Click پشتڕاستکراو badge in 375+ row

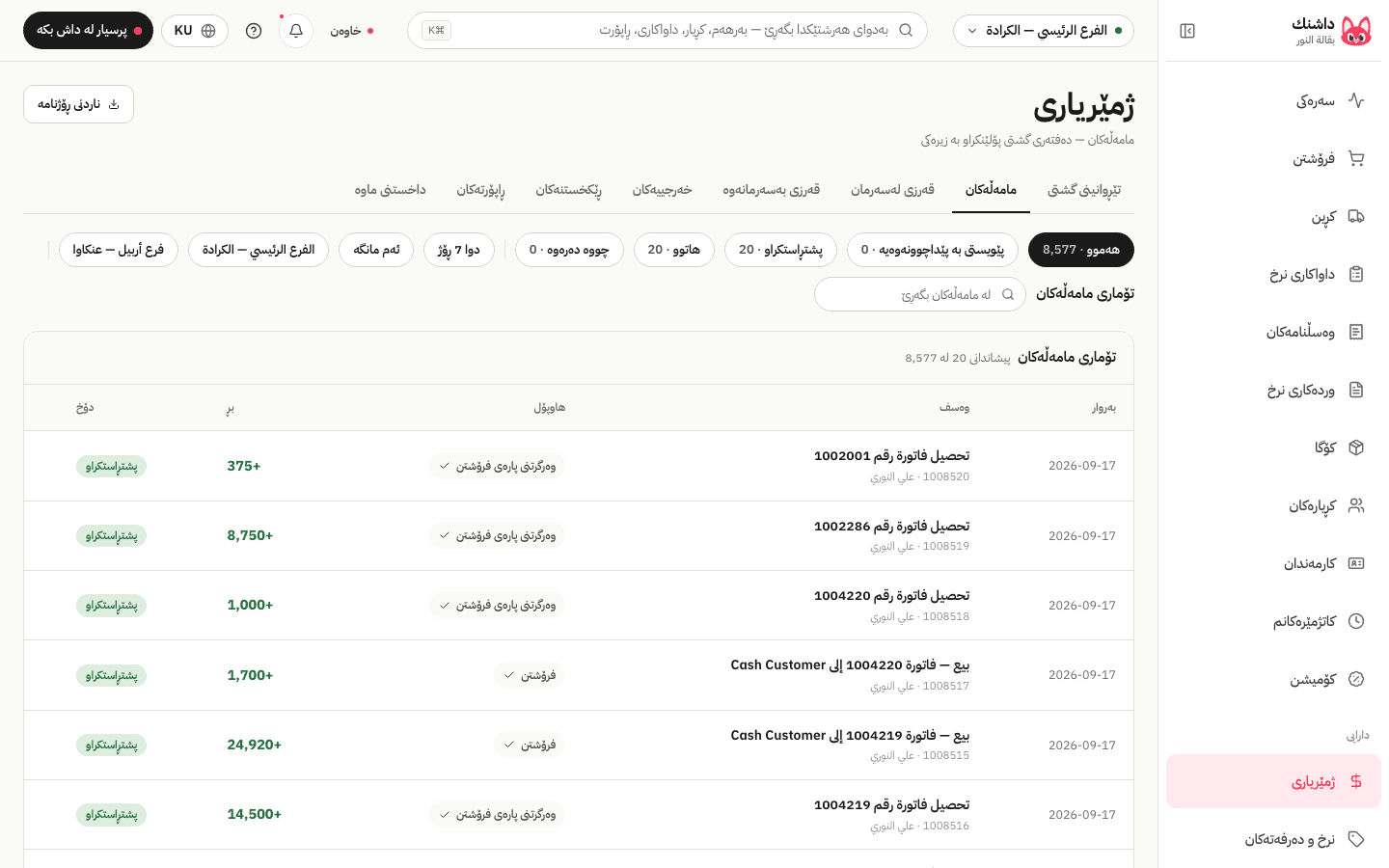[111, 466]
